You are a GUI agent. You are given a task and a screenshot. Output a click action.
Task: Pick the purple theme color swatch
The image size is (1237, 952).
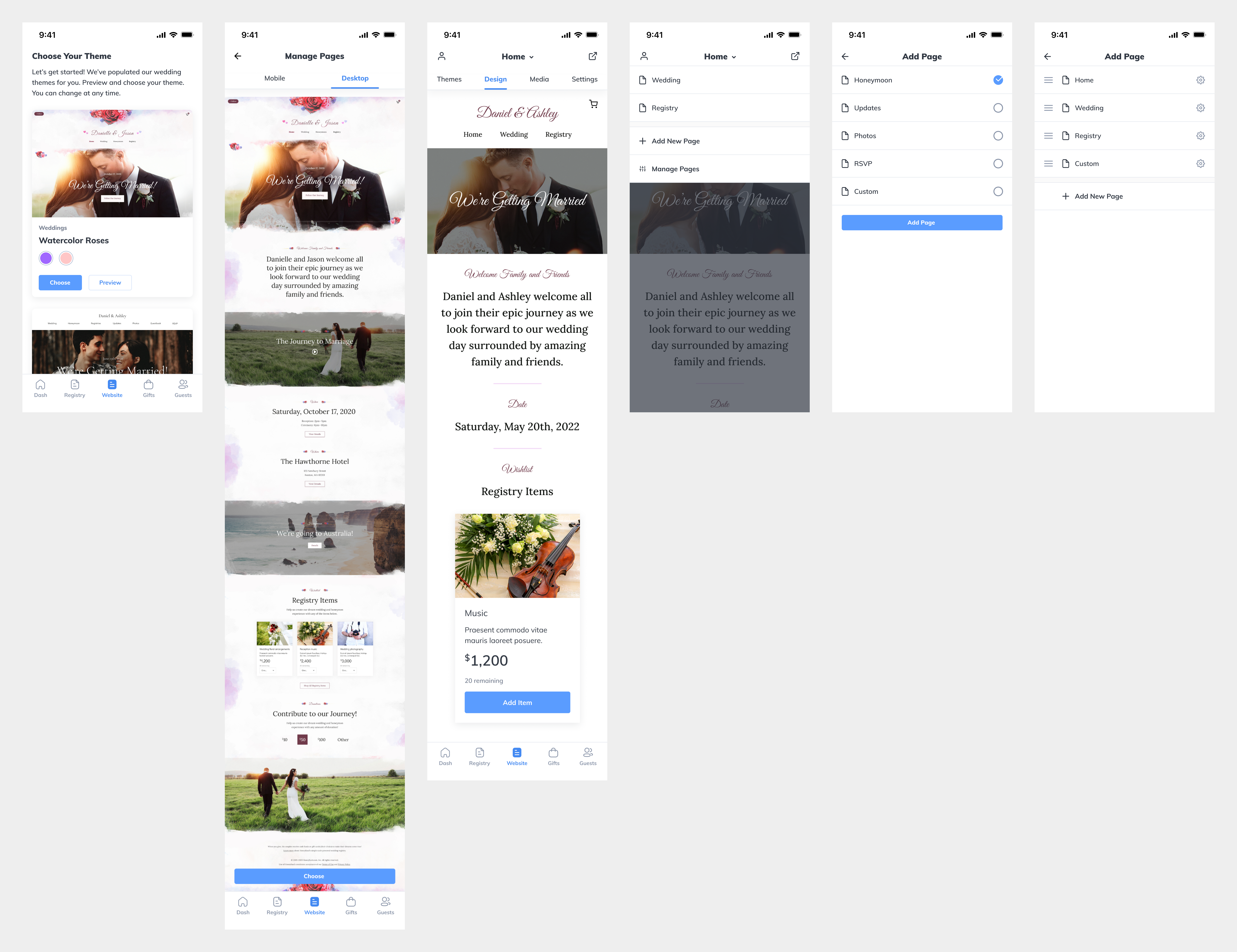pyautogui.click(x=46, y=258)
